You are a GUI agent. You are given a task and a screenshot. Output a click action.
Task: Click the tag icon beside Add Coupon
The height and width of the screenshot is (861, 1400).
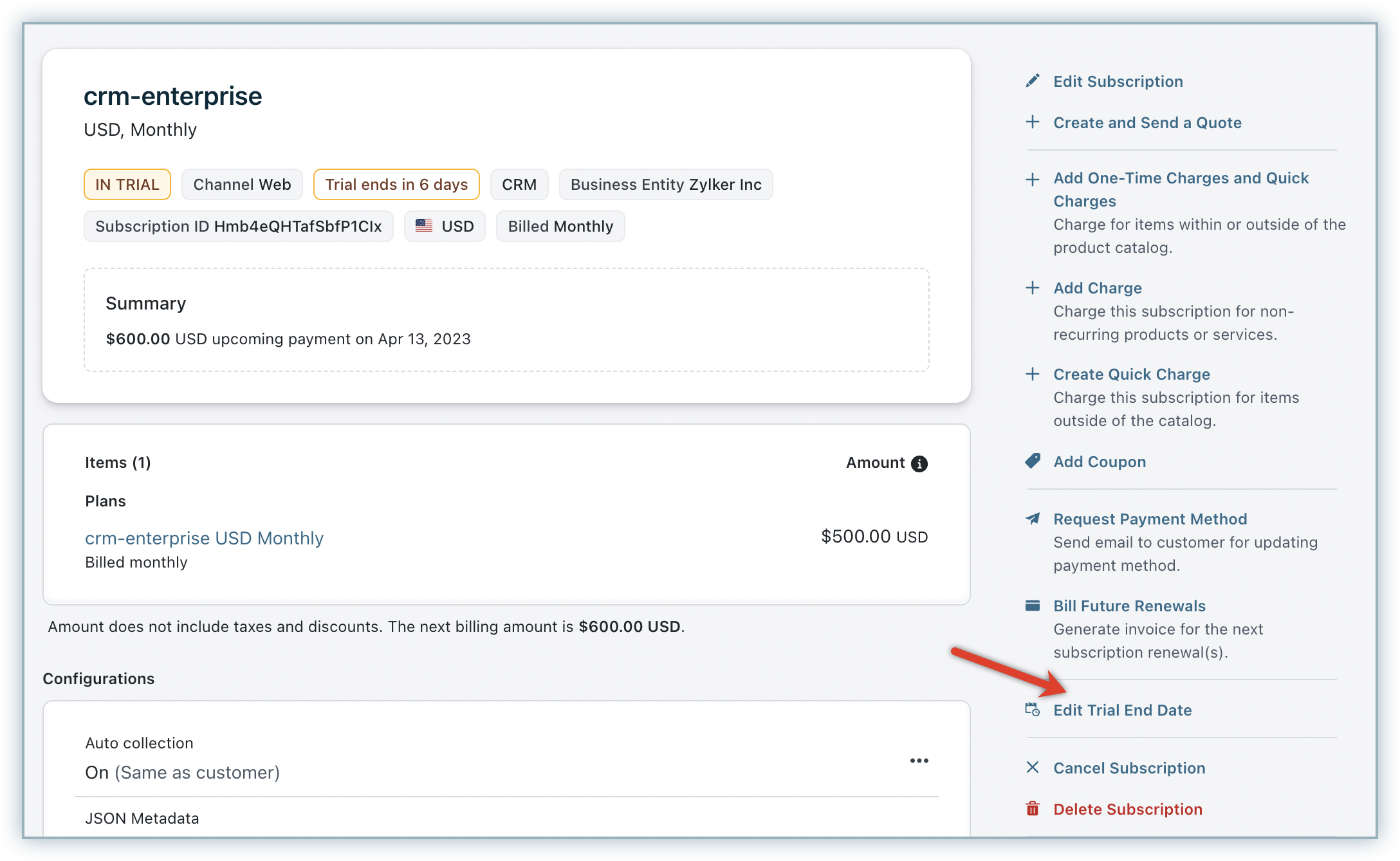1032,461
